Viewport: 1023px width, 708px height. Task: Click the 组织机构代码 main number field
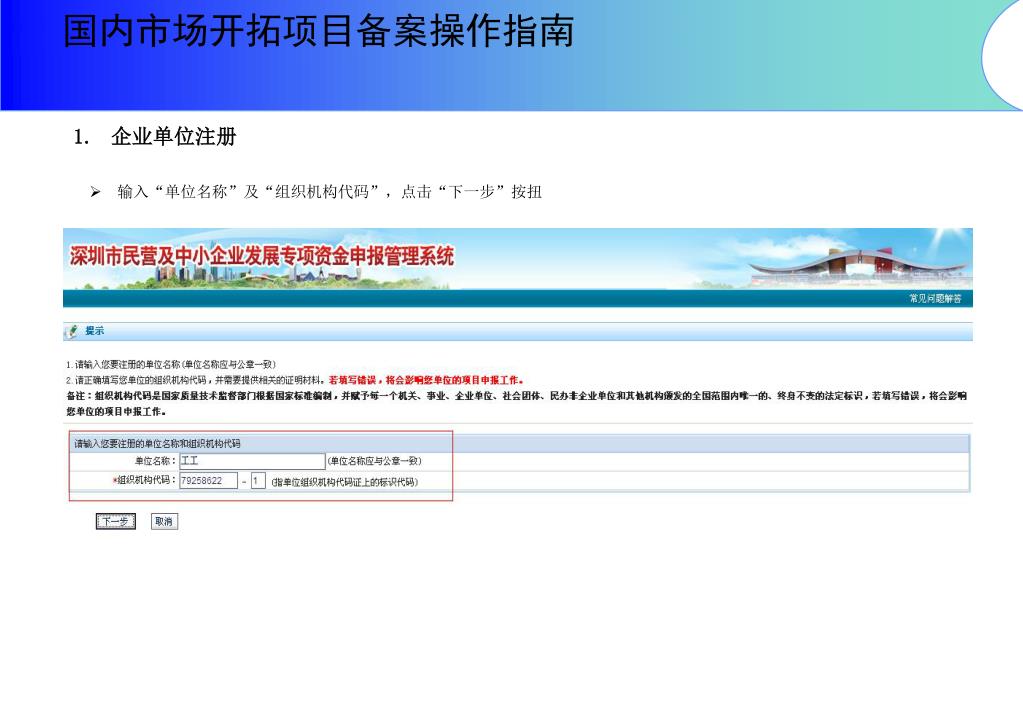[208, 481]
